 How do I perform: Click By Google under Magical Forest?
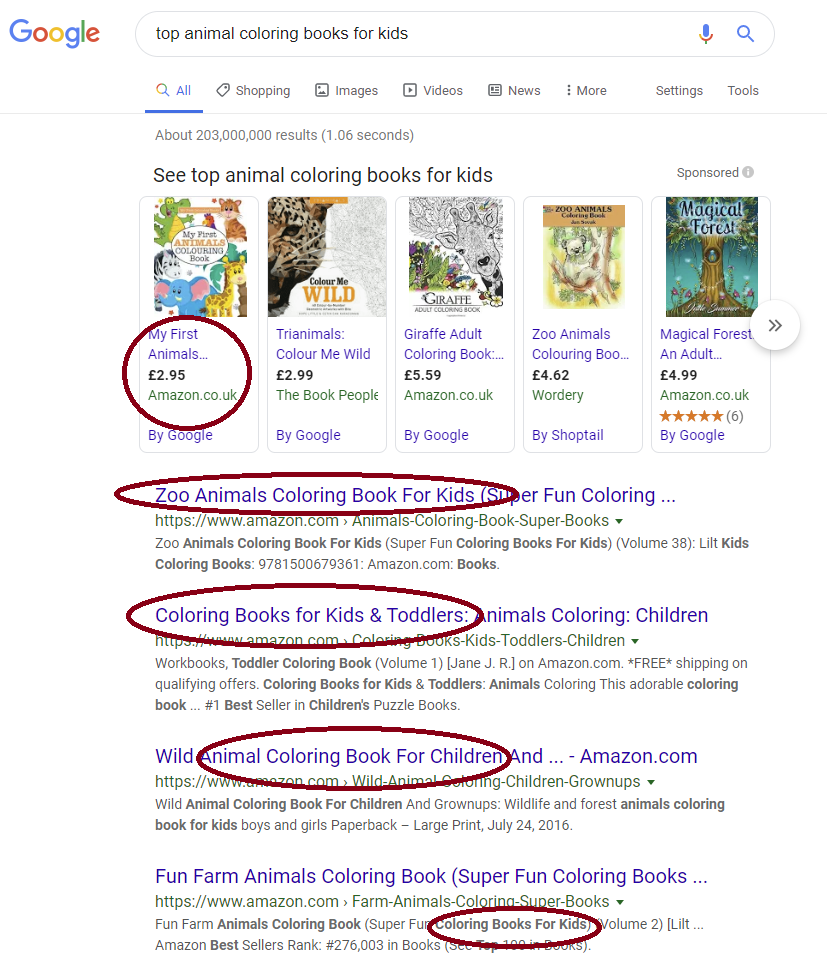click(692, 436)
